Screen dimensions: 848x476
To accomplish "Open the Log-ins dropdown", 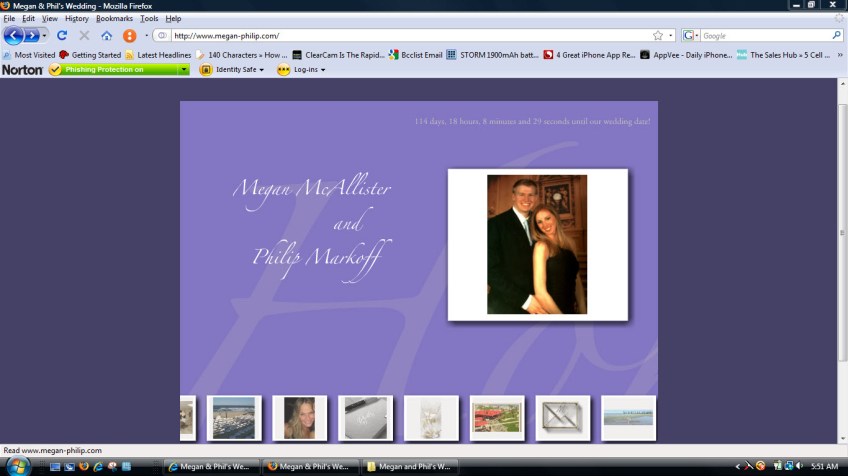I will tap(302, 70).
